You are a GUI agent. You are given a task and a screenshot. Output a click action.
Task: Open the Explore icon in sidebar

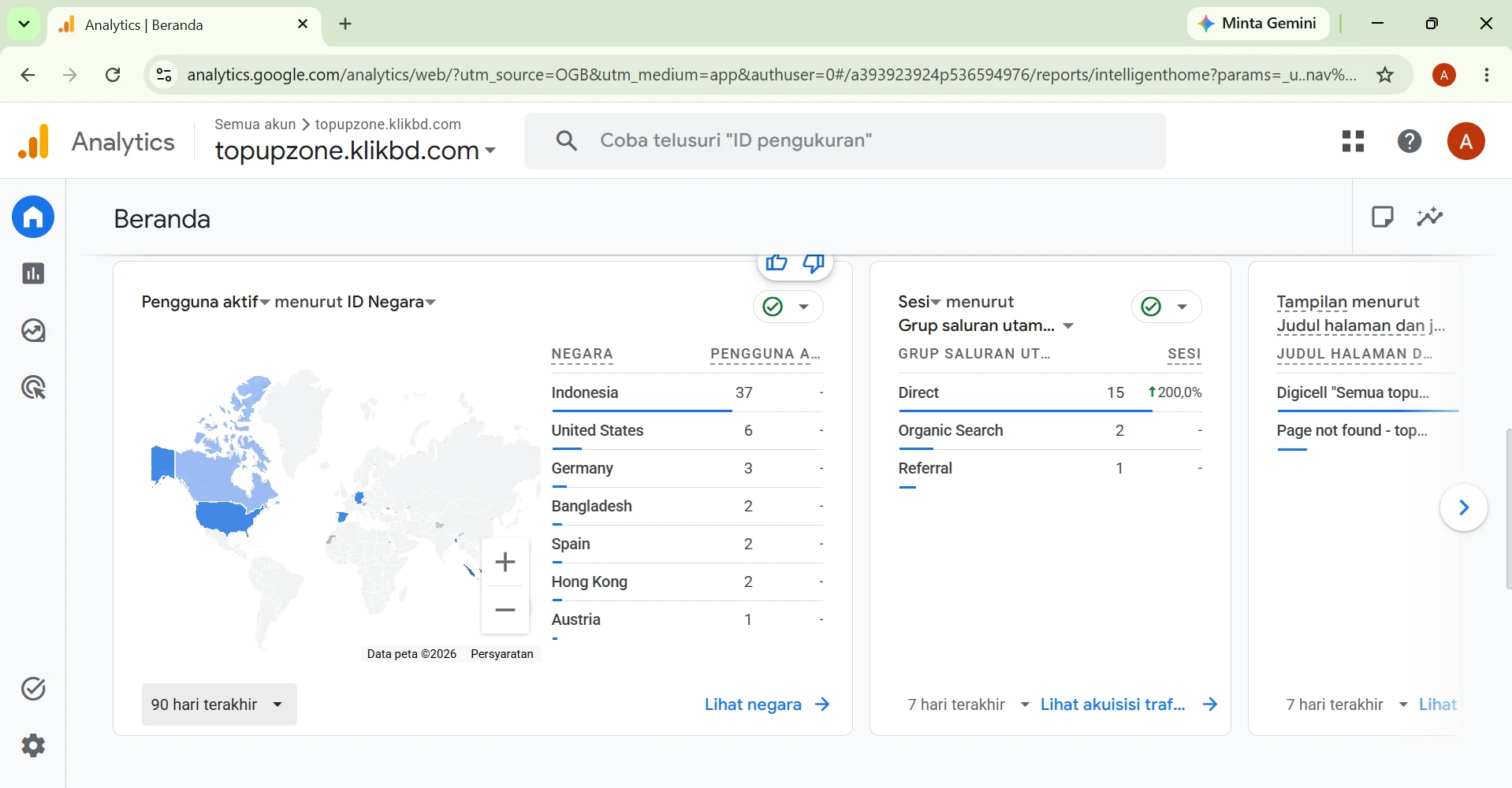point(33,330)
